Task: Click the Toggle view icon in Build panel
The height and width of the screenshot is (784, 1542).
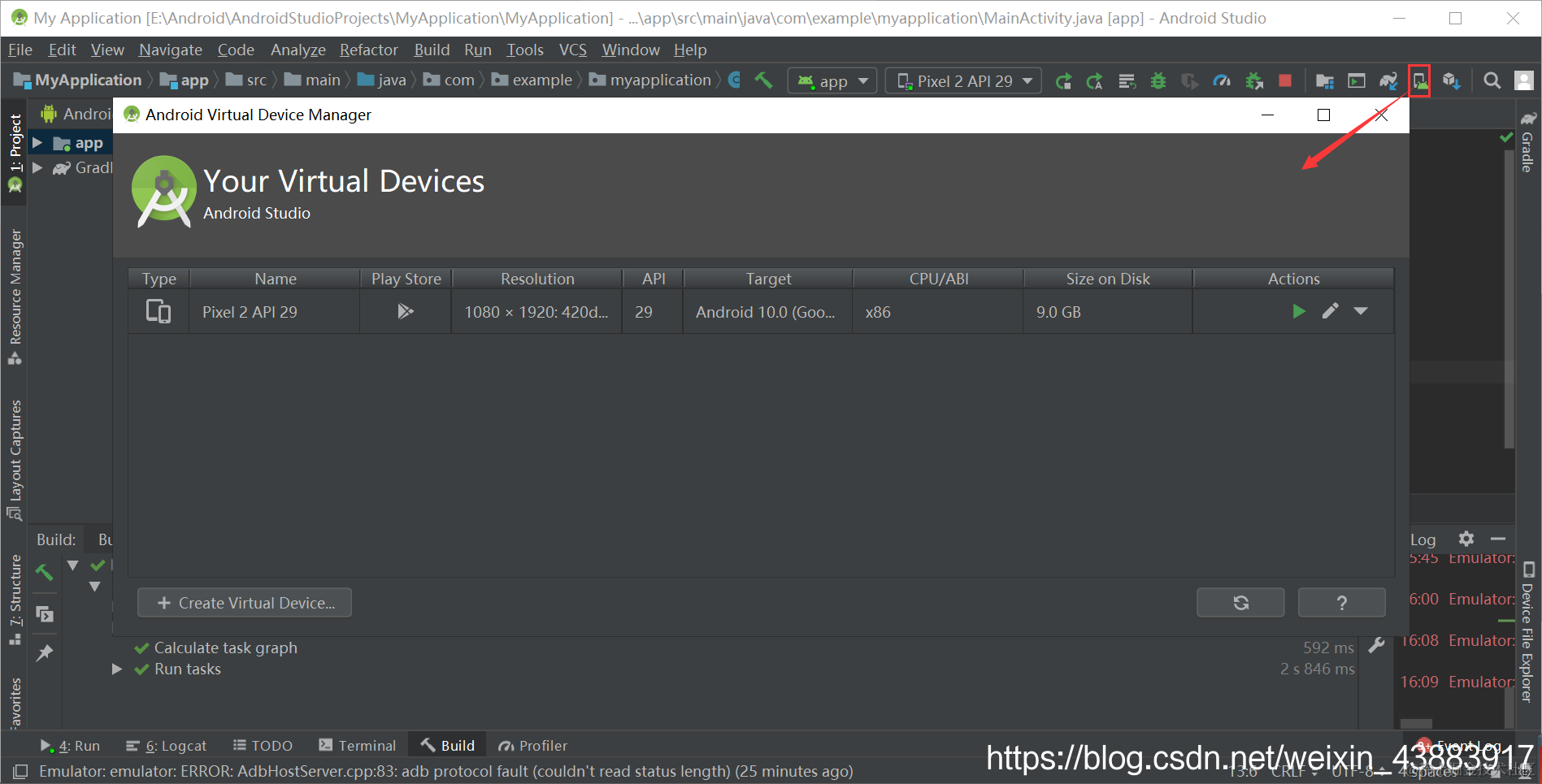Action: pos(45,614)
